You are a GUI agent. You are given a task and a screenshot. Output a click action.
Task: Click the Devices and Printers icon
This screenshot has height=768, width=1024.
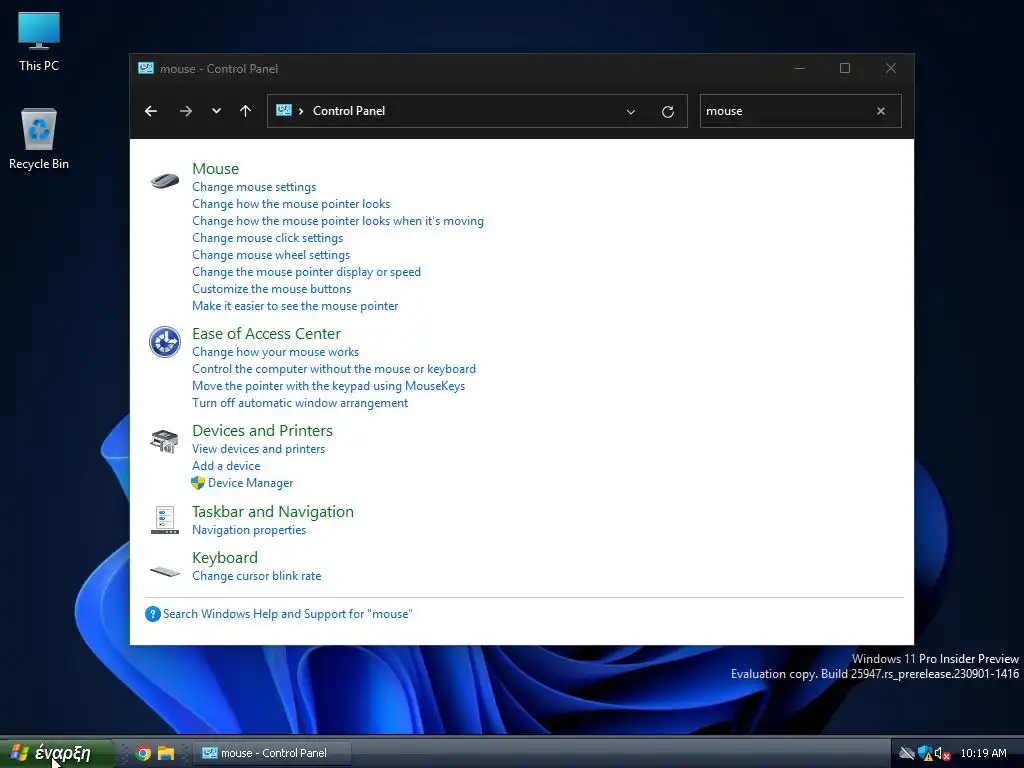coord(165,441)
